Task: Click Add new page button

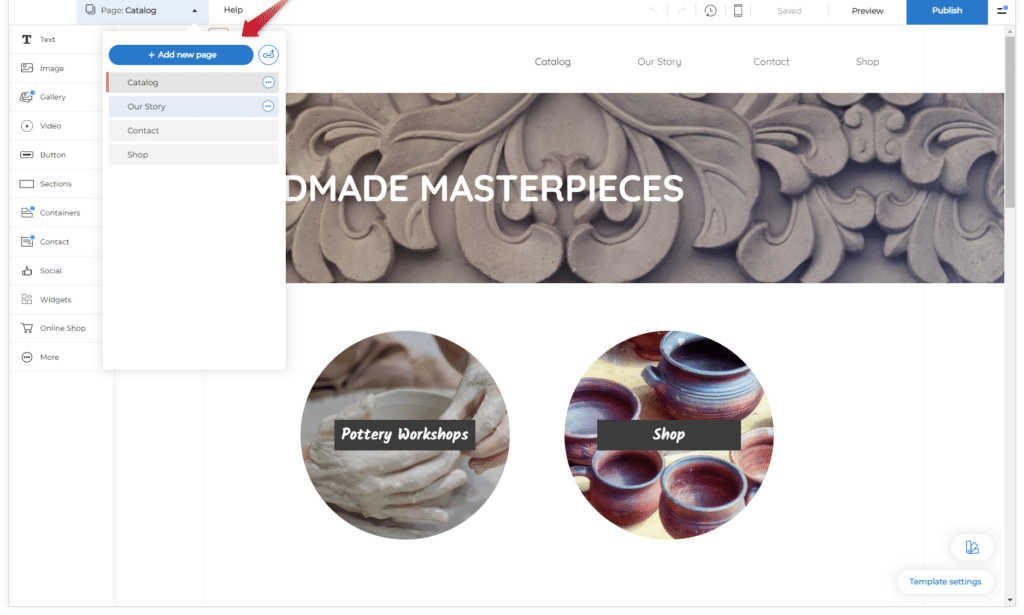Action: click(181, 55)
